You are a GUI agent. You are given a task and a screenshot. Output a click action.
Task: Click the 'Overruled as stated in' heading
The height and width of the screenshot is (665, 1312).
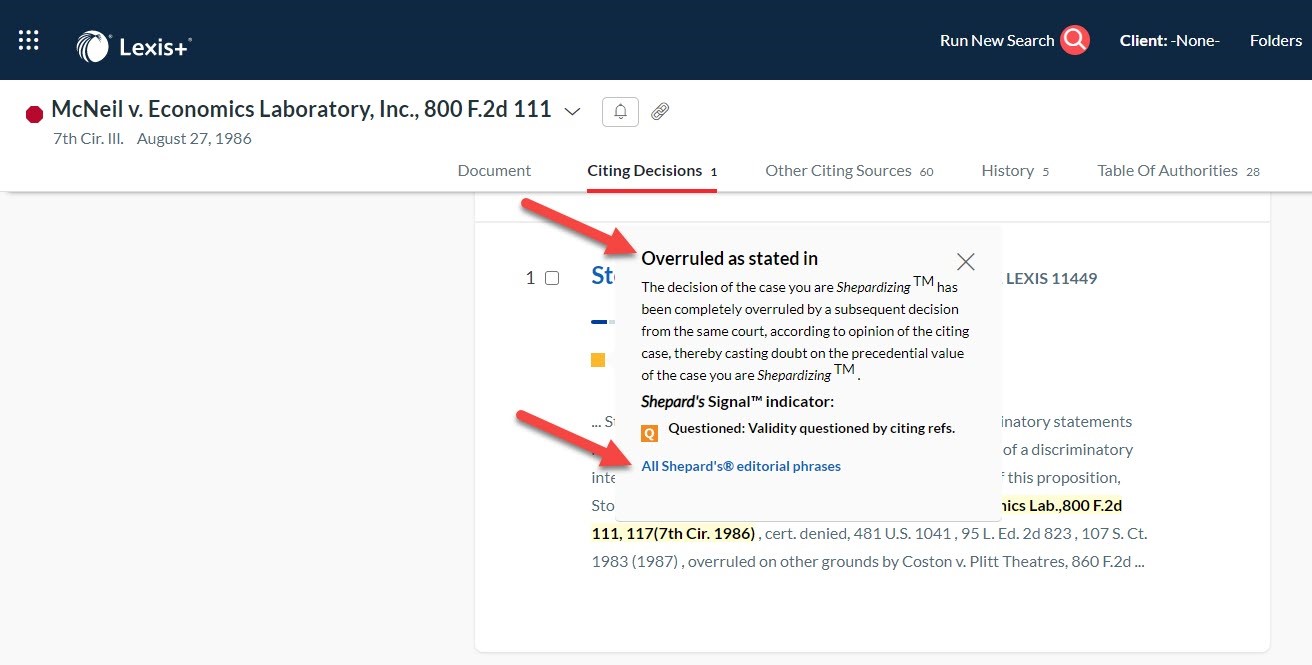click(730, 259)
